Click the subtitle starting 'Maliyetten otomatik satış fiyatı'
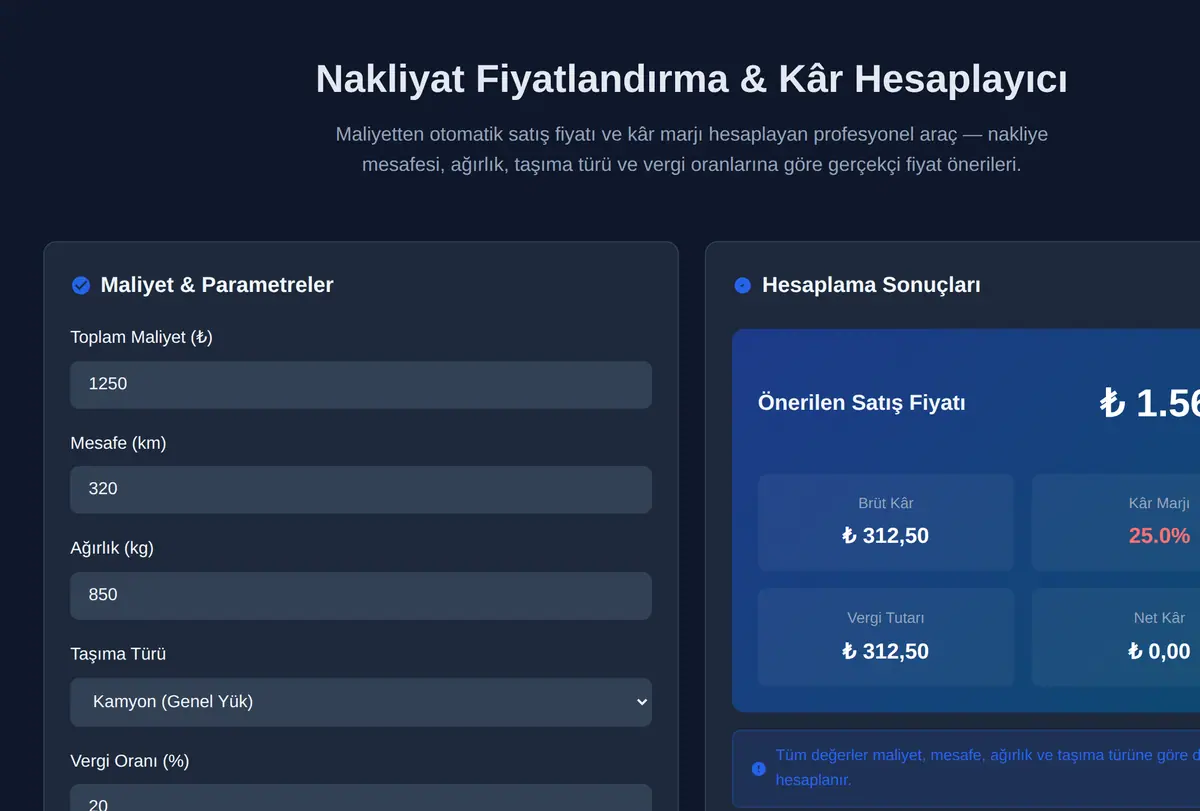 [x=691, y=149]
